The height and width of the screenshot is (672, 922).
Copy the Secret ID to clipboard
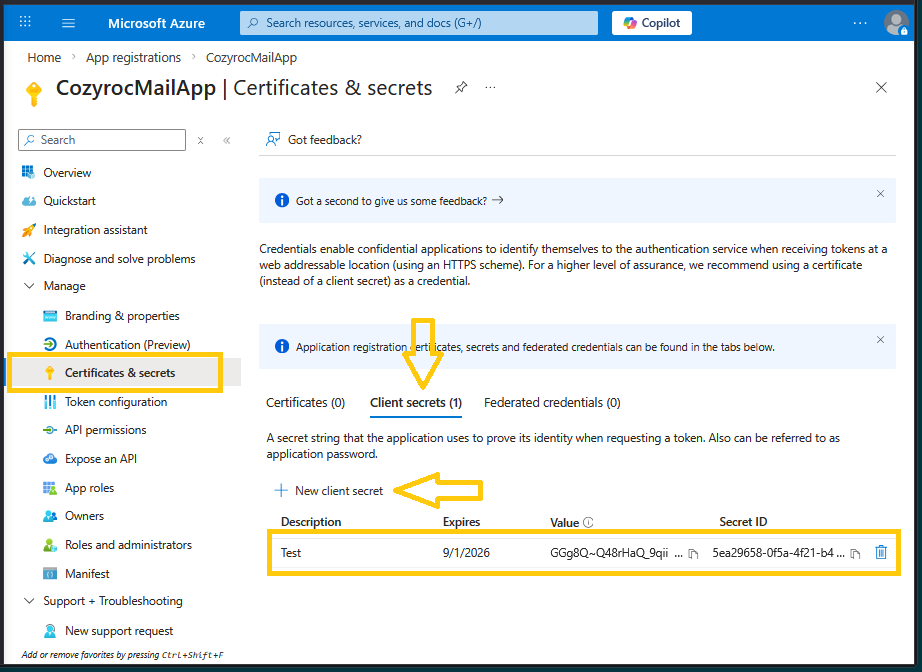(855, 553)
